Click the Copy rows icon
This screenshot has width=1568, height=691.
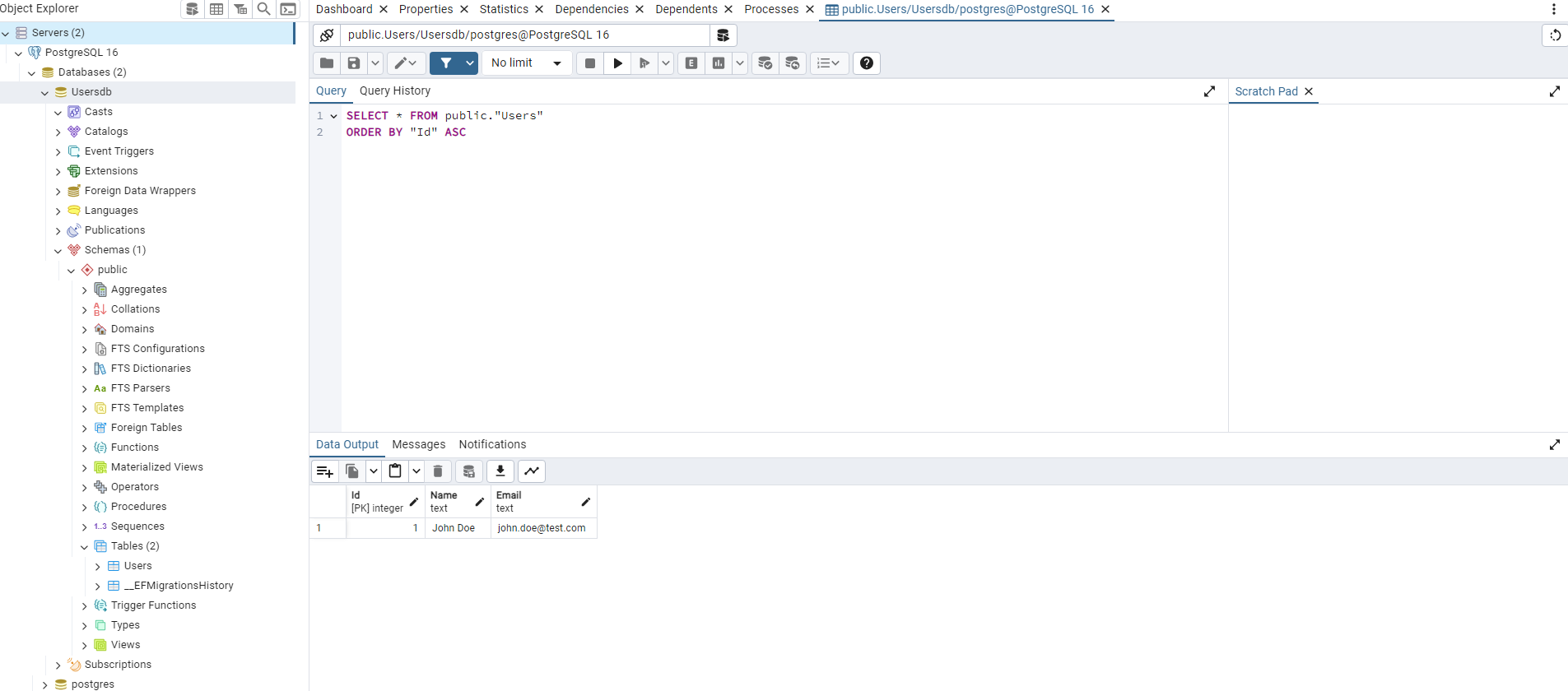tap(352, 471)
